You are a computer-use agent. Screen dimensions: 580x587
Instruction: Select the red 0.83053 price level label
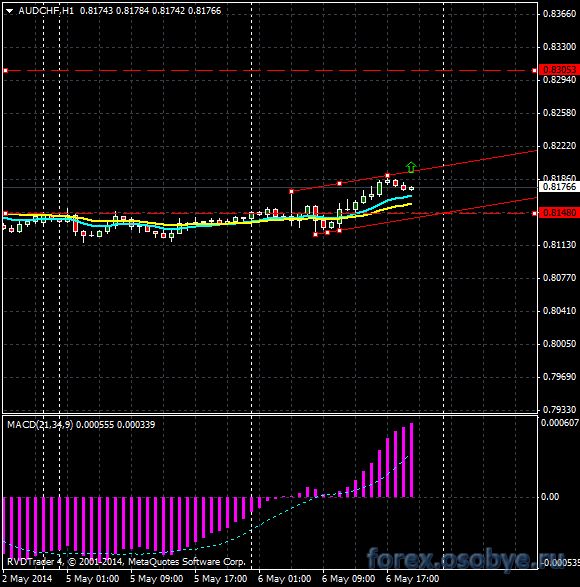[x=559, y=70]
